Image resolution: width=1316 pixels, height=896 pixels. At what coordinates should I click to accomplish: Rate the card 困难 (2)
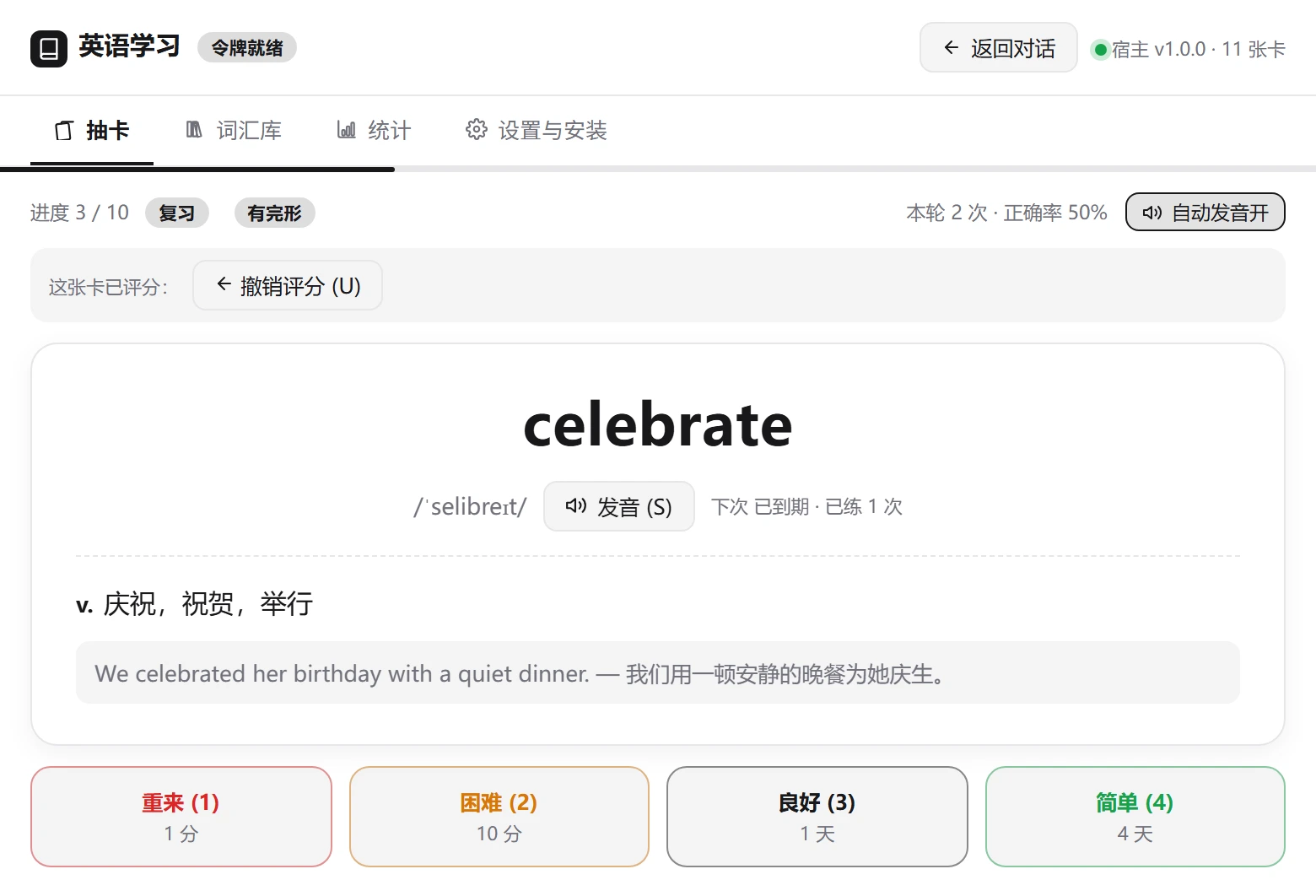[499, 817]
